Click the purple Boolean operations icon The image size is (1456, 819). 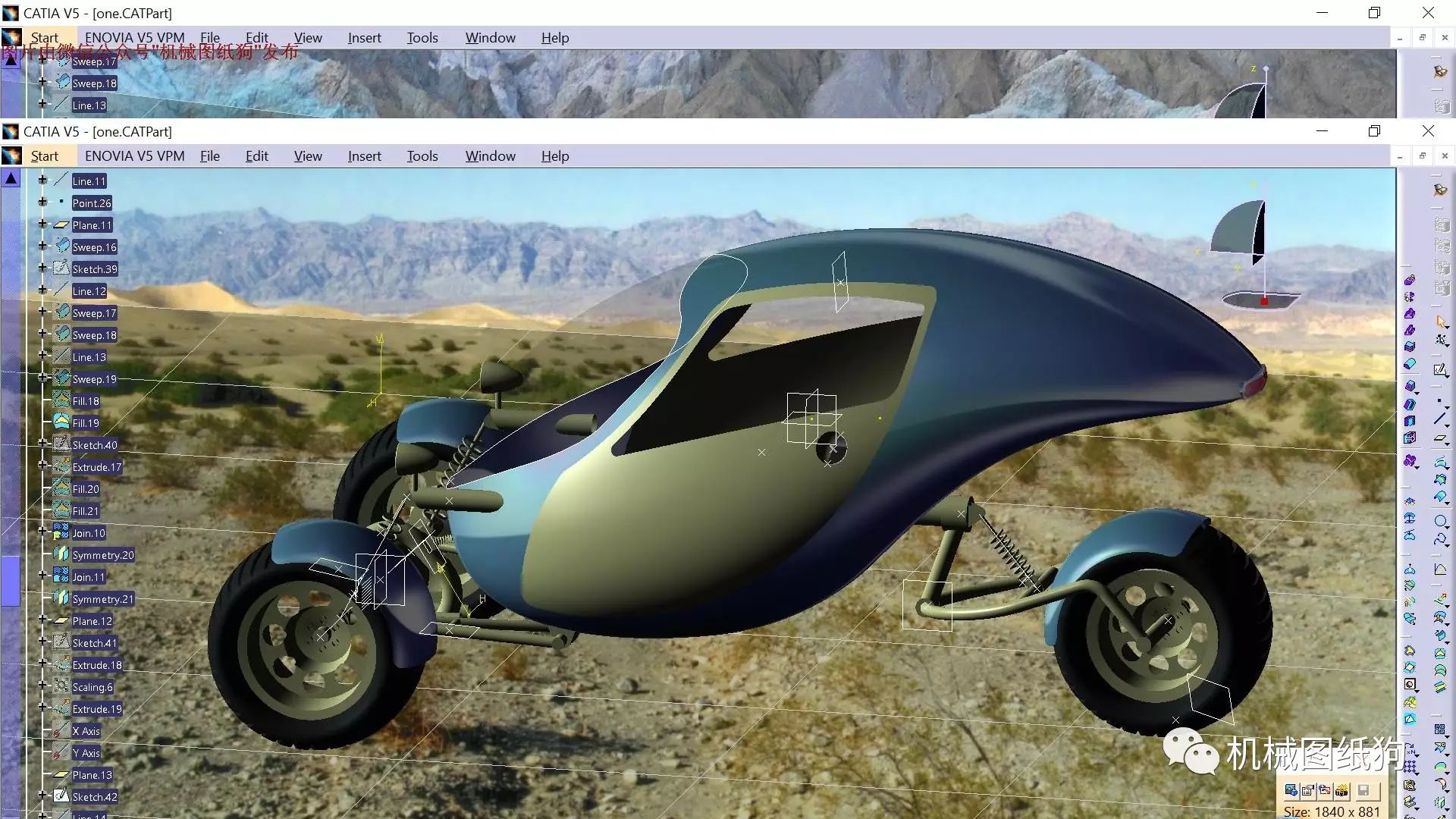click(x=1410, y=460)
